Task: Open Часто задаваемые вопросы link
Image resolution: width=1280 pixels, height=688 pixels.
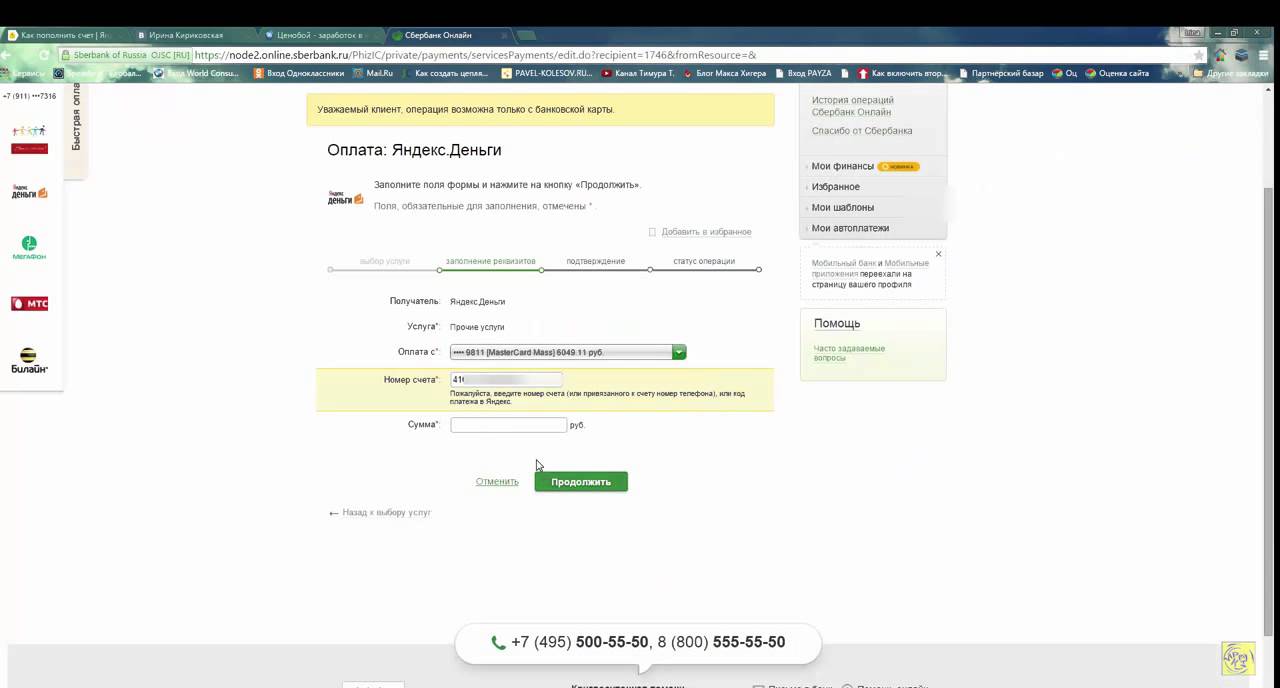Action: [x=849, y=353]
